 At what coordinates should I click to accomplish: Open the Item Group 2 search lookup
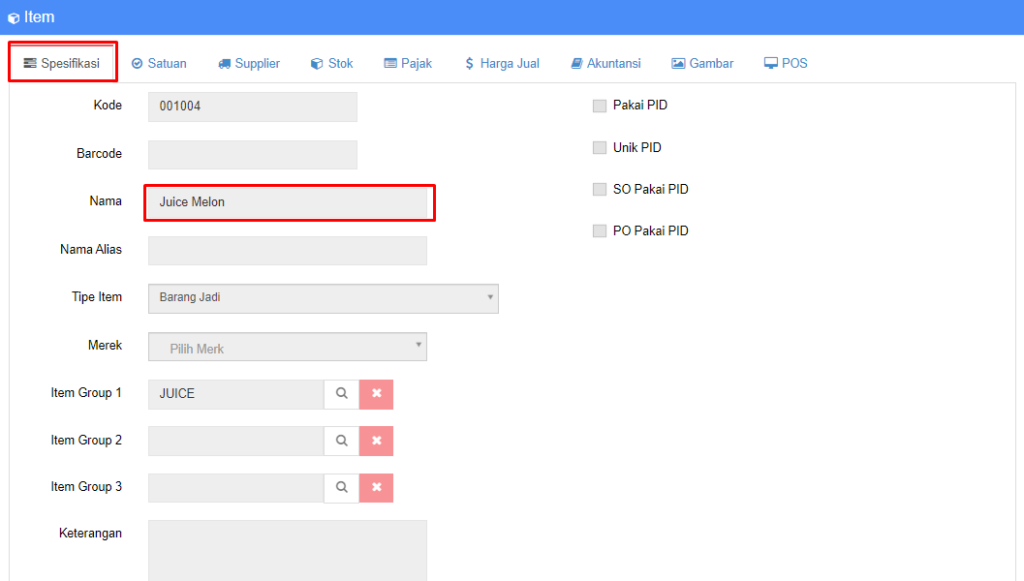pyautogui.click(x=341, y=441)
